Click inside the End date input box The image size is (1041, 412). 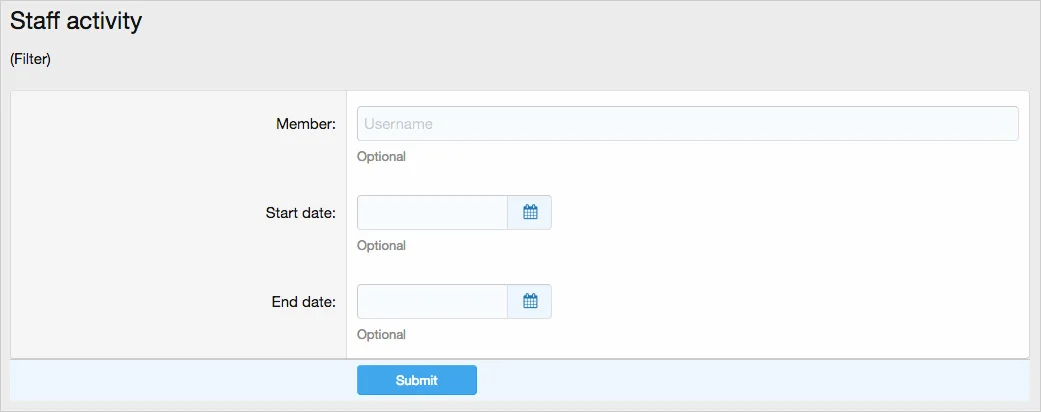click(x=432, y=301)
